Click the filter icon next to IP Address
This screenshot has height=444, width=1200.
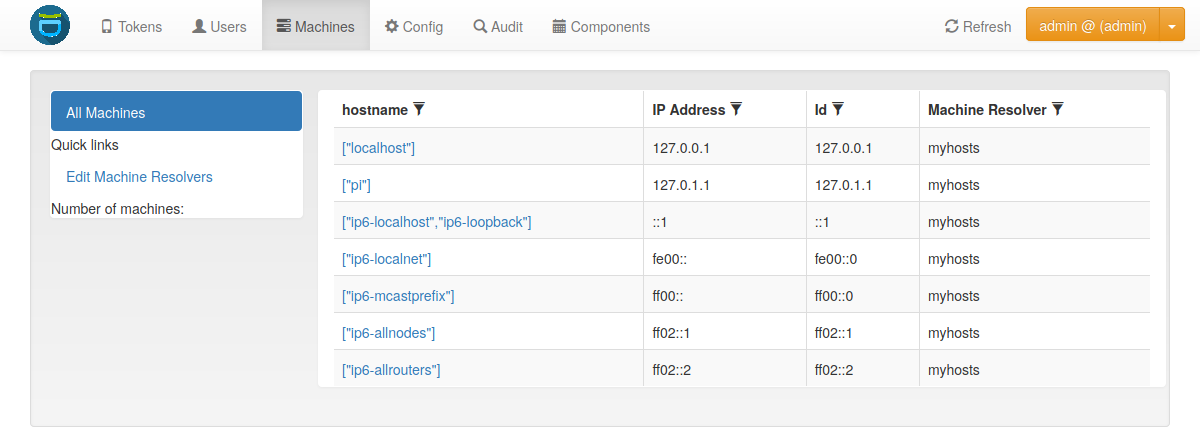pyautogui.click(x=736, y=109)
